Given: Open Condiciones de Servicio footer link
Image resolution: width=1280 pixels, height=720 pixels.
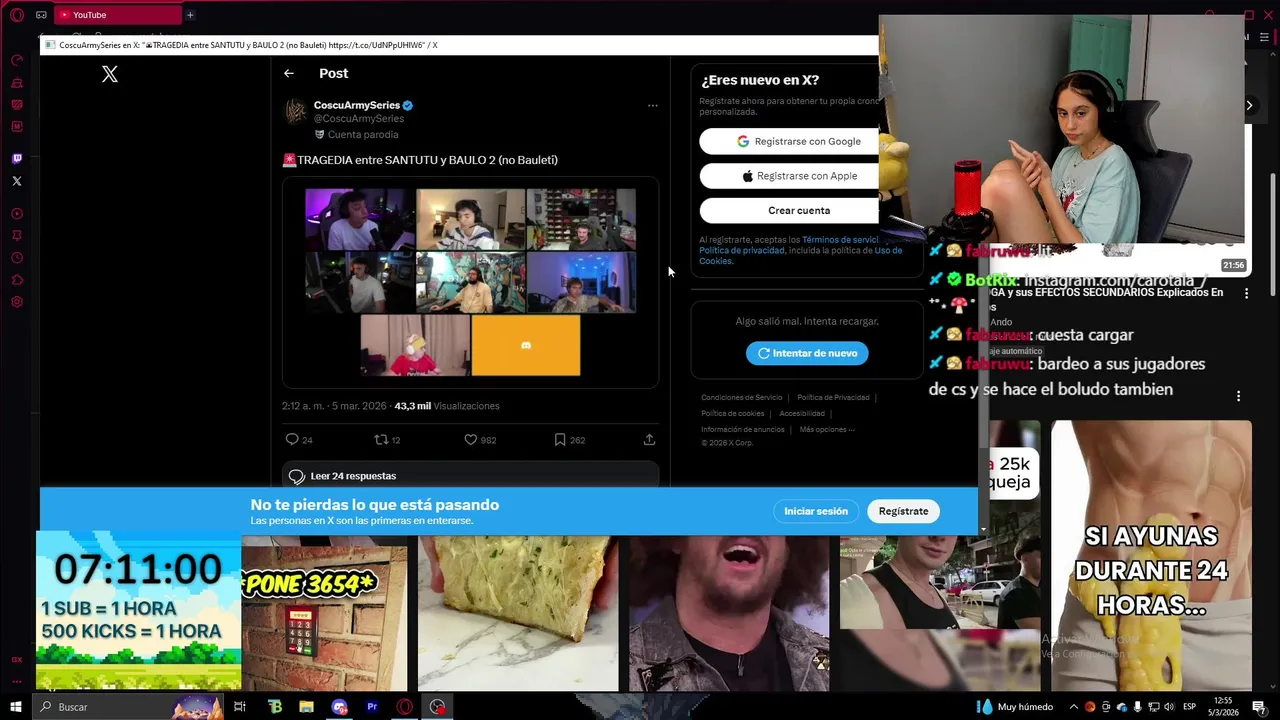Looking at the screenshot, I should pyautogui.click(x=742, y=398).
